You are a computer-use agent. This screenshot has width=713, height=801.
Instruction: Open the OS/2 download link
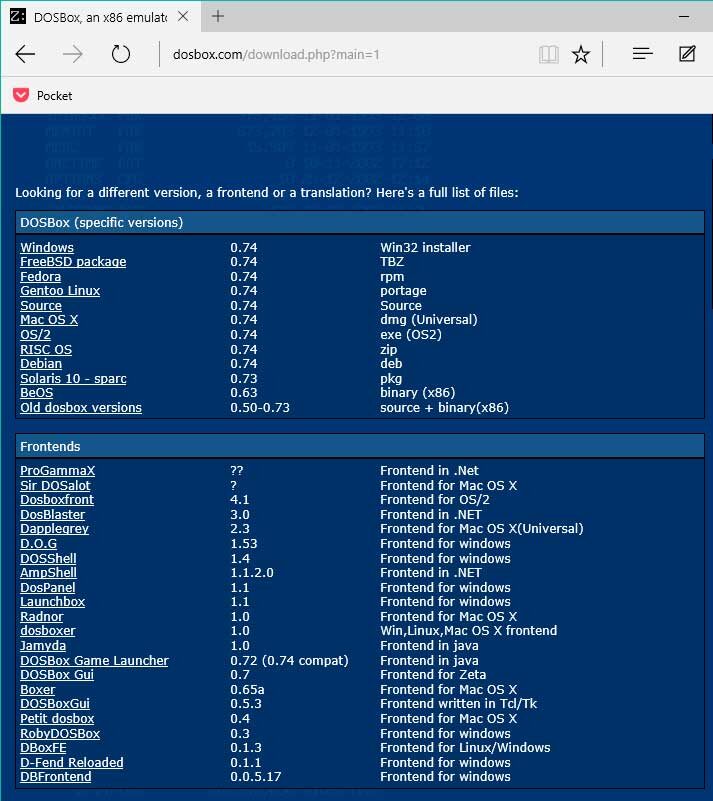(35, 335)
